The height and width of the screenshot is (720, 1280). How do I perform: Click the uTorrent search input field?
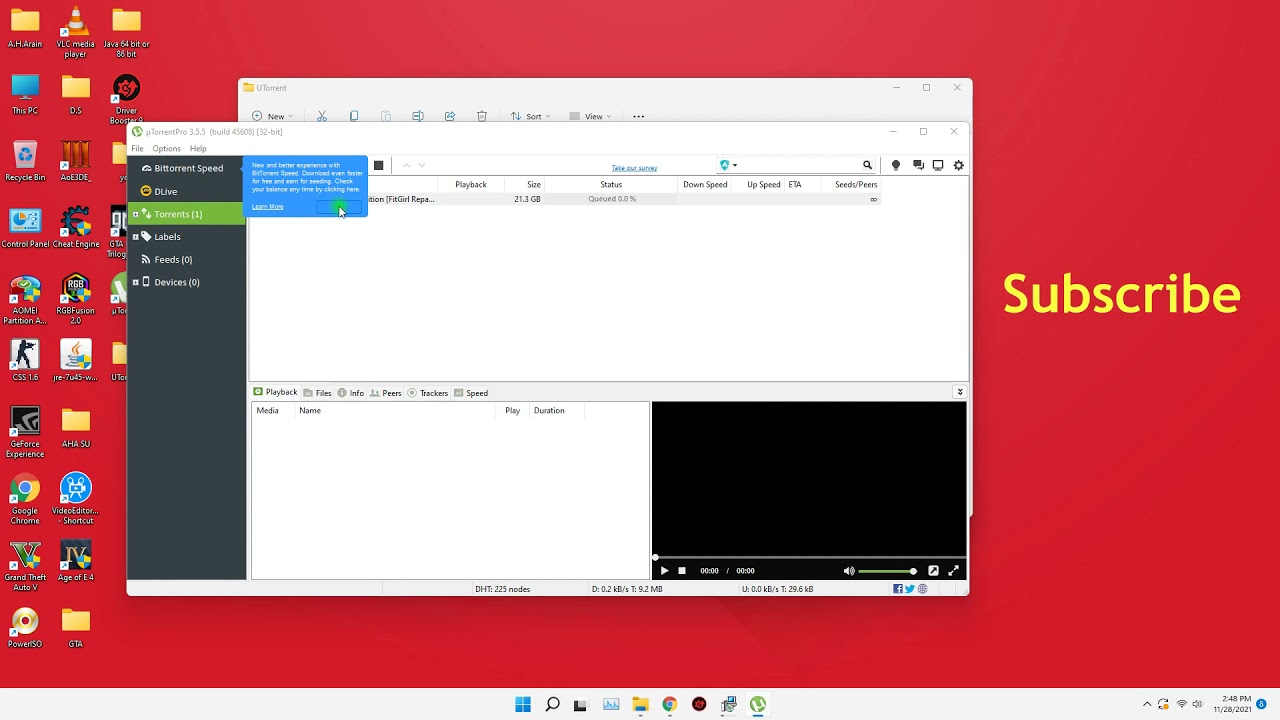coord(800,165)
